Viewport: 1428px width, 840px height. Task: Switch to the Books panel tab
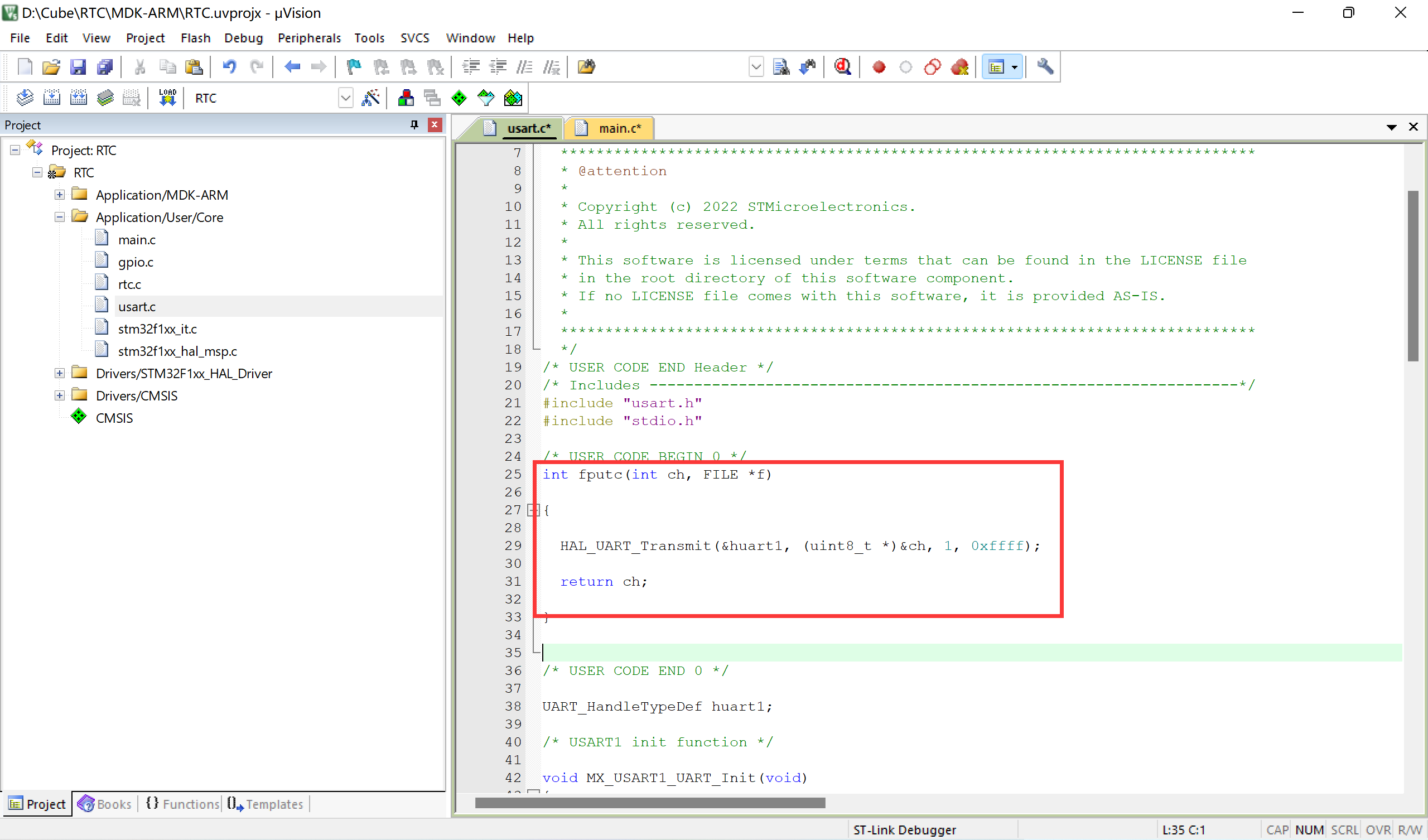click(x=105, y=804)
